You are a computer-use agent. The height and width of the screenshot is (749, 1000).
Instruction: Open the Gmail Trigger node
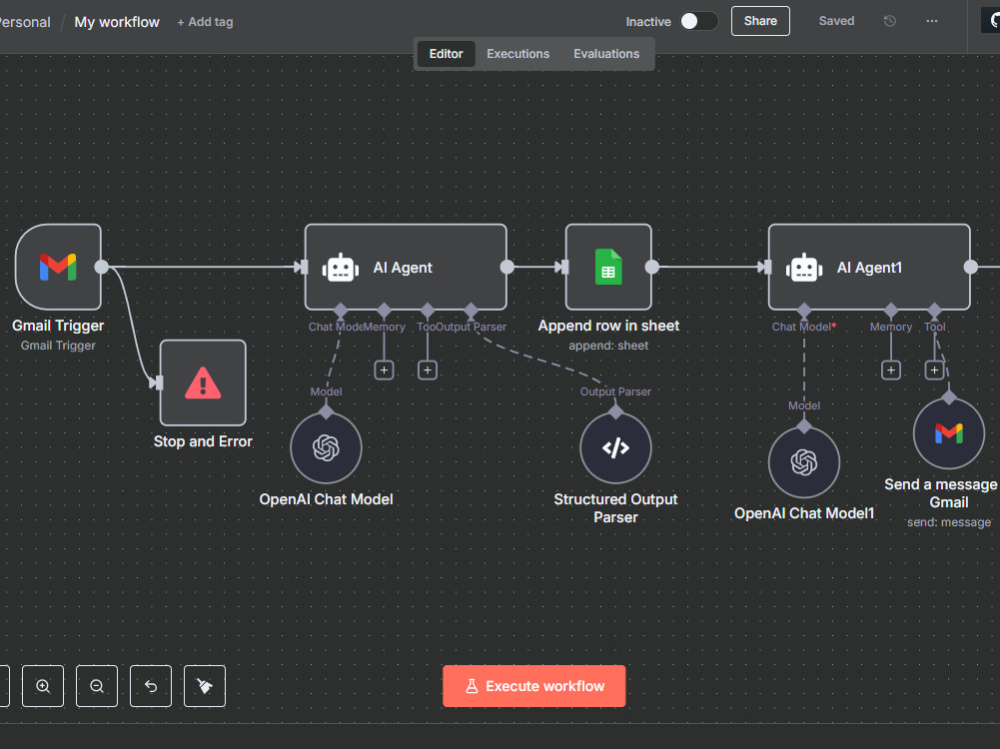(x=58, y=267)
